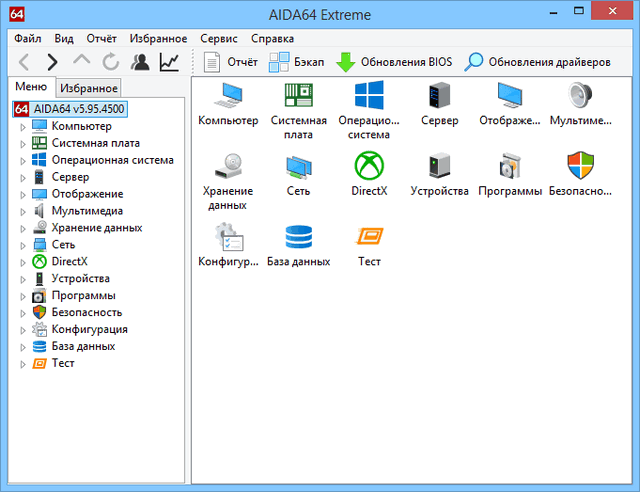Viewport: 640px width, 492px height.
Task: Open the Тест benchmark icon in main pane
Action: coord(369,236)
